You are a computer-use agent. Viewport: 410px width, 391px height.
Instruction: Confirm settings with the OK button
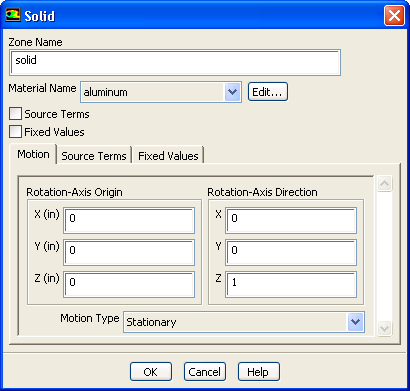(x=151, y=372)
